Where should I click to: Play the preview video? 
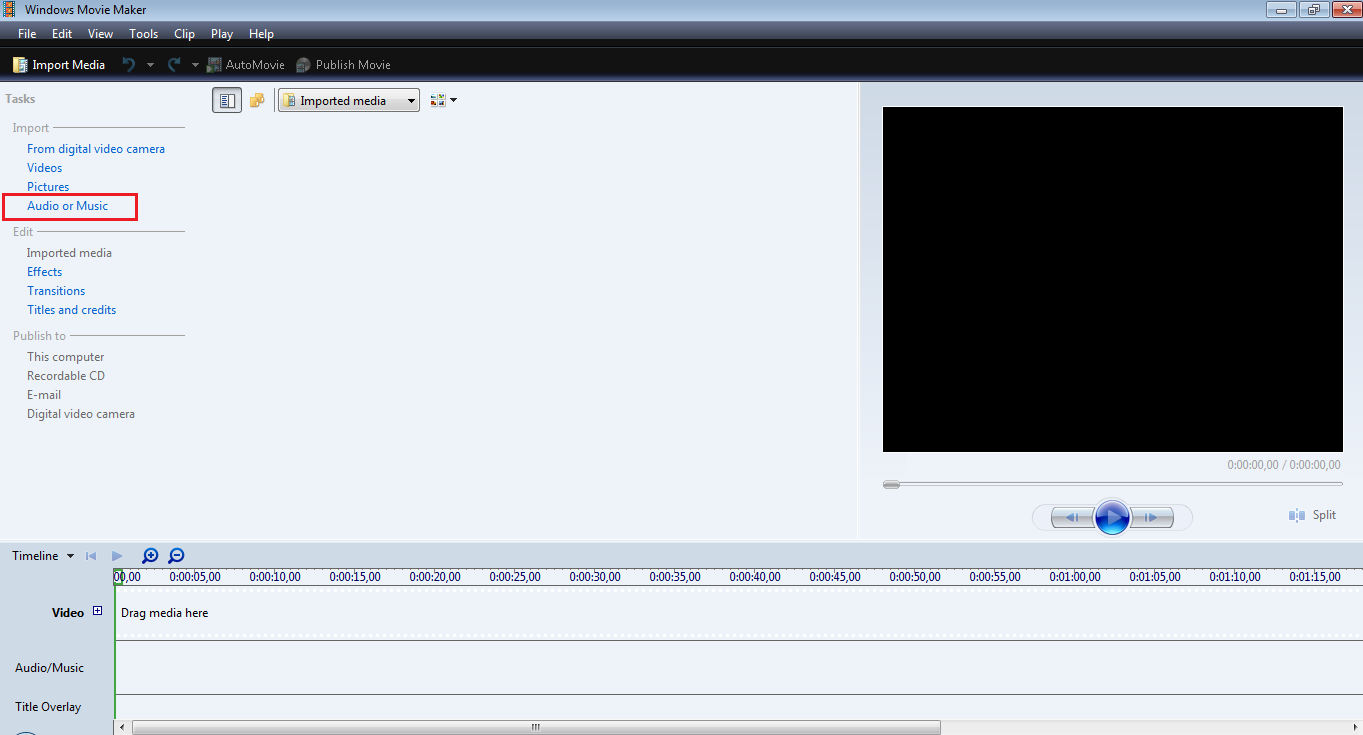[x=1112, y=517]
